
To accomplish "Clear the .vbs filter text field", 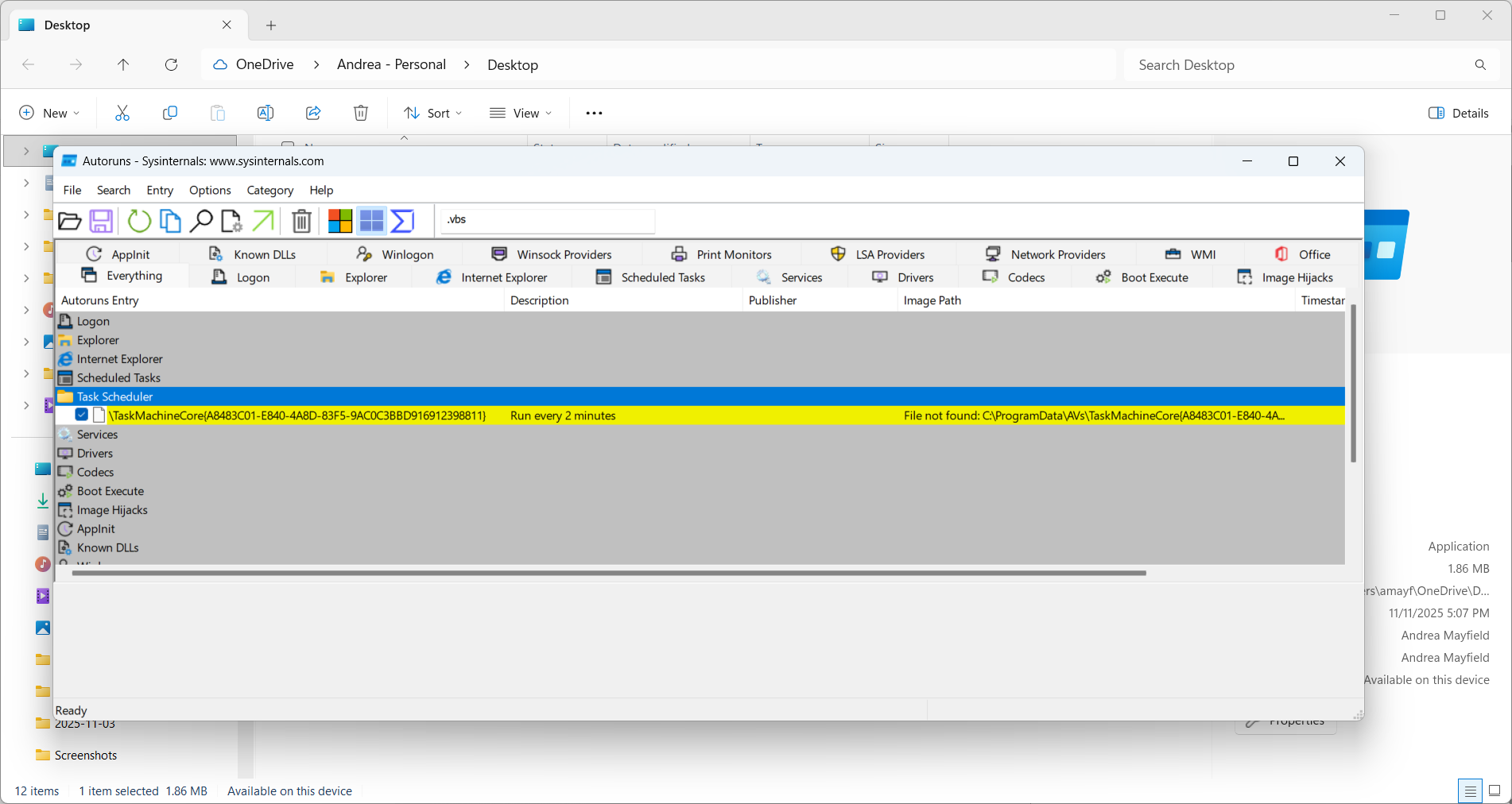I will [x=547, y=220].
